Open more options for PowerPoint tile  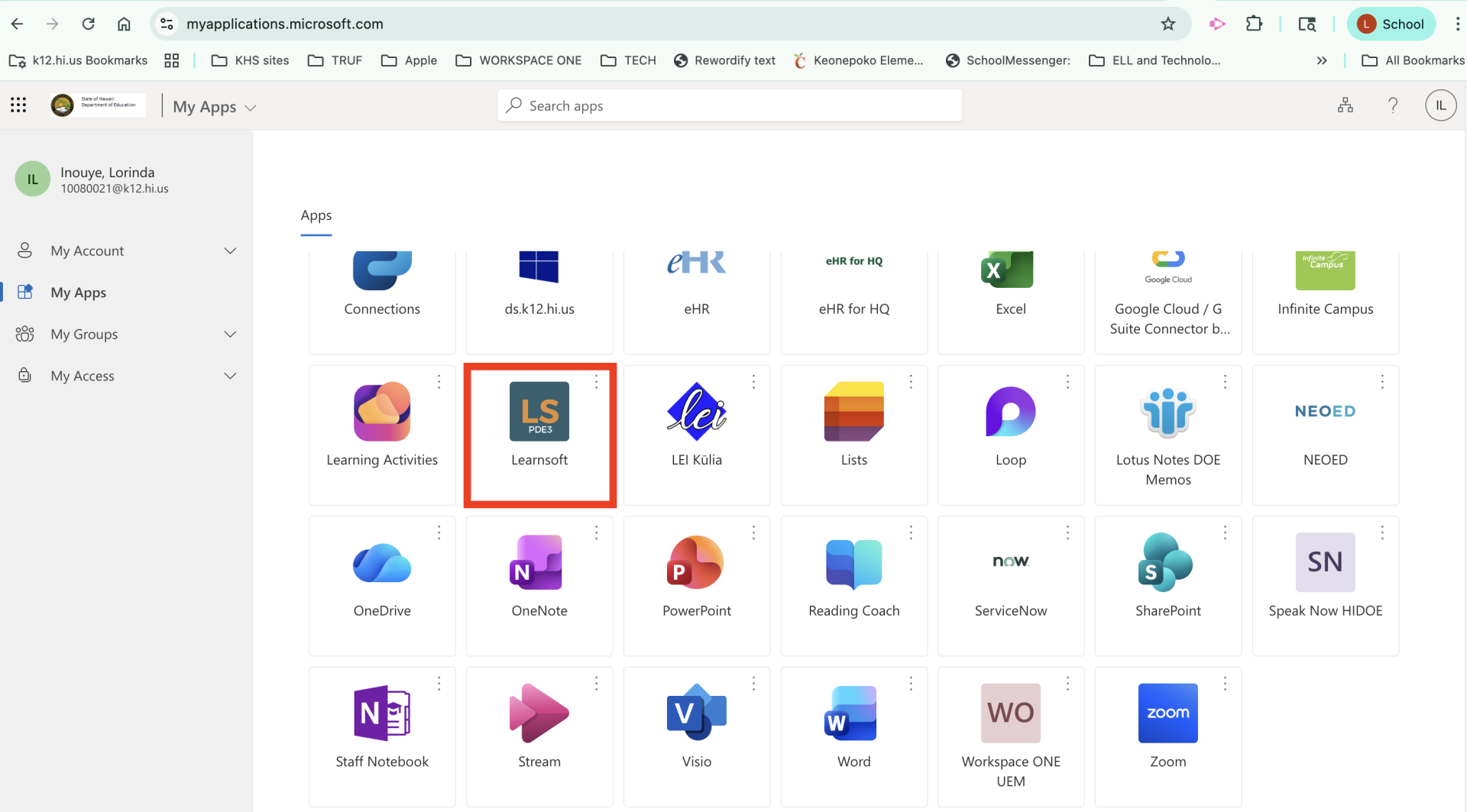pyautogui.click(x=753, y=532)
